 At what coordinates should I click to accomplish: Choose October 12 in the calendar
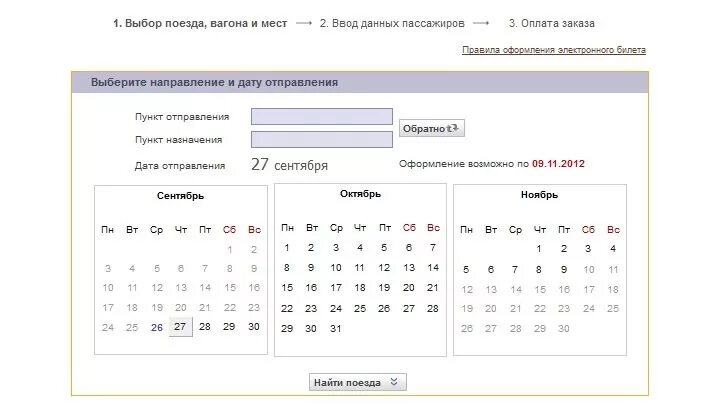(x=384, y=268)
